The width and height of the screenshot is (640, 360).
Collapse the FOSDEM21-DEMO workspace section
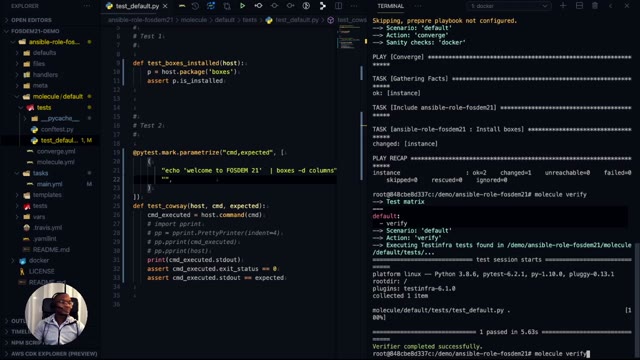click(35, 31)
